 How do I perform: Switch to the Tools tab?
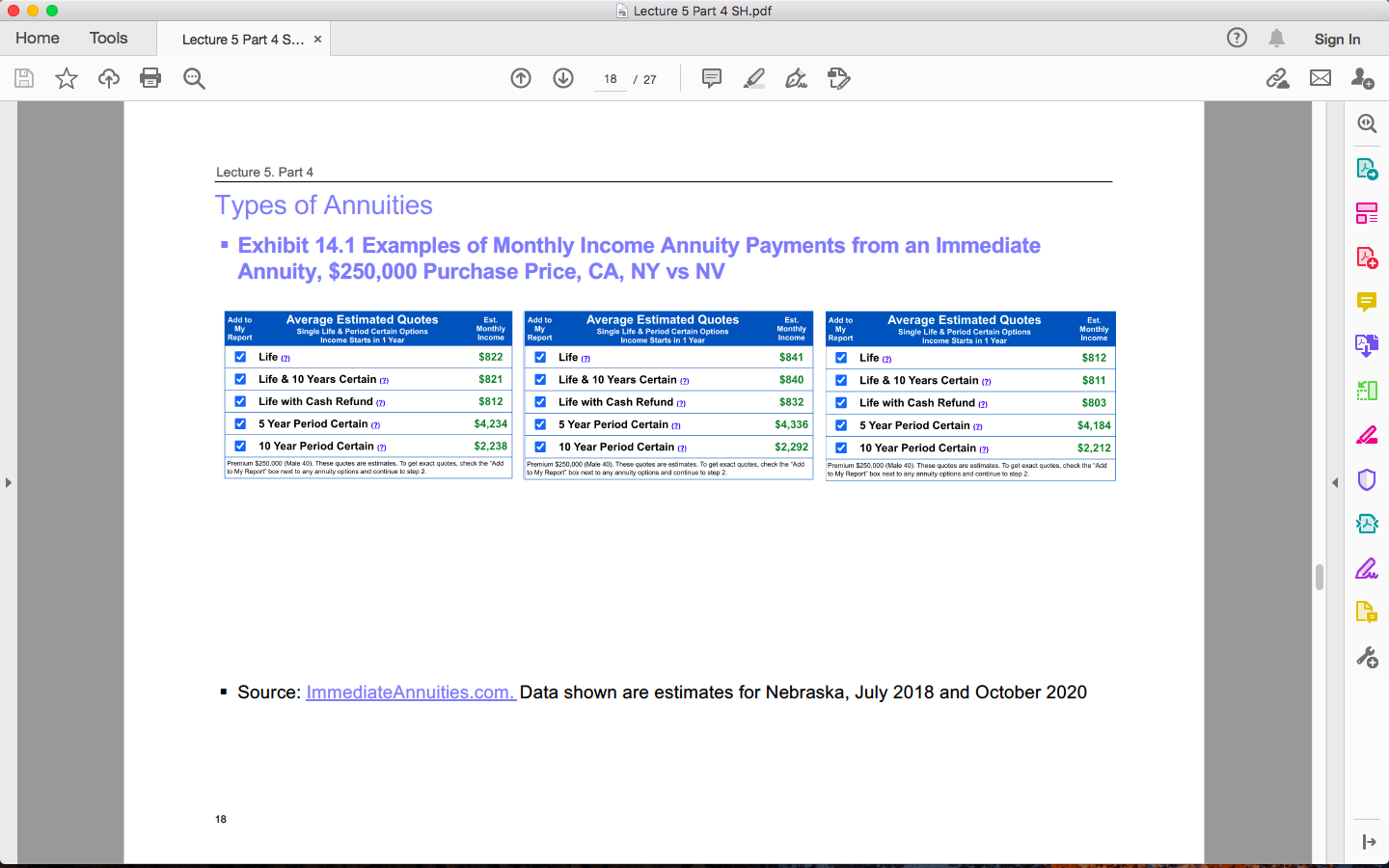click(x=108, y=38)
